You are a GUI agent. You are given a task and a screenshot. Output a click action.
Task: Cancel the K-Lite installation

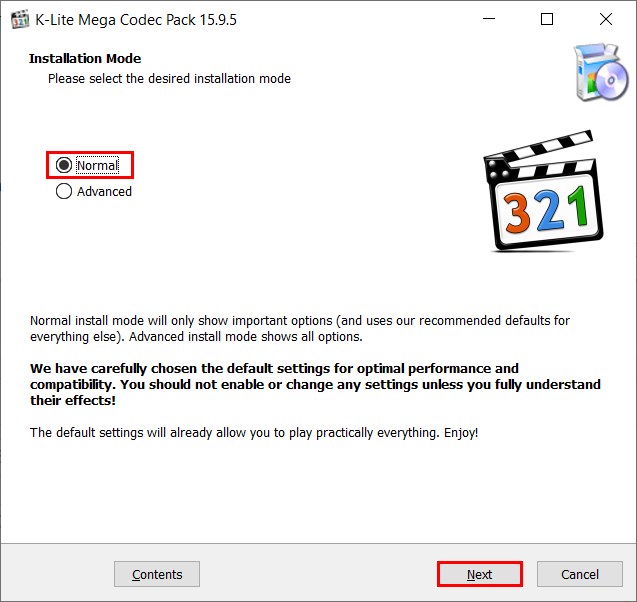coord(580,574)
